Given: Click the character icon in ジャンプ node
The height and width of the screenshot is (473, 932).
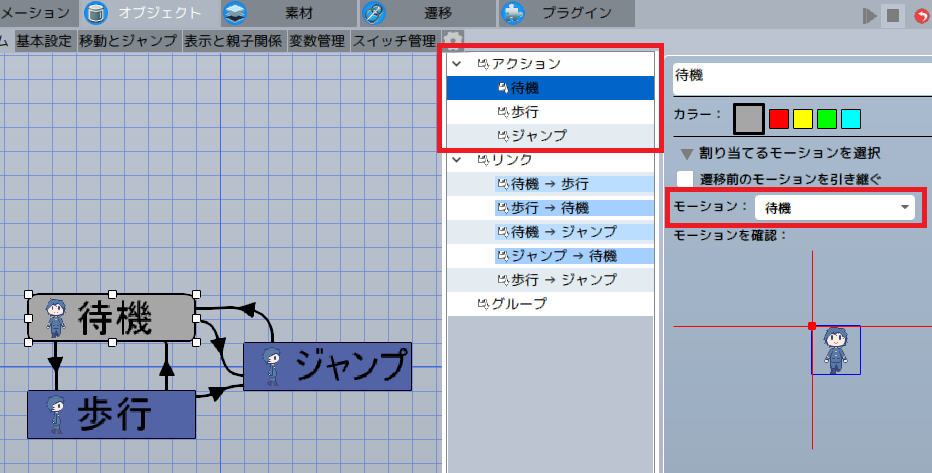Looking at the screenshot, I should click(x=271, y=366).
